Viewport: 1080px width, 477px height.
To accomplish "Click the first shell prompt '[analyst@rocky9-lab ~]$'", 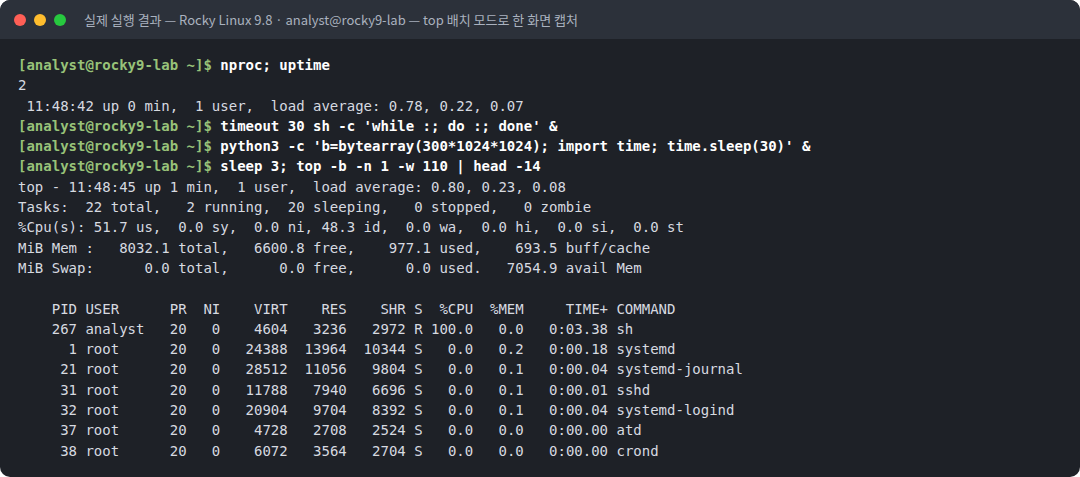I will (x=115, y=66).
